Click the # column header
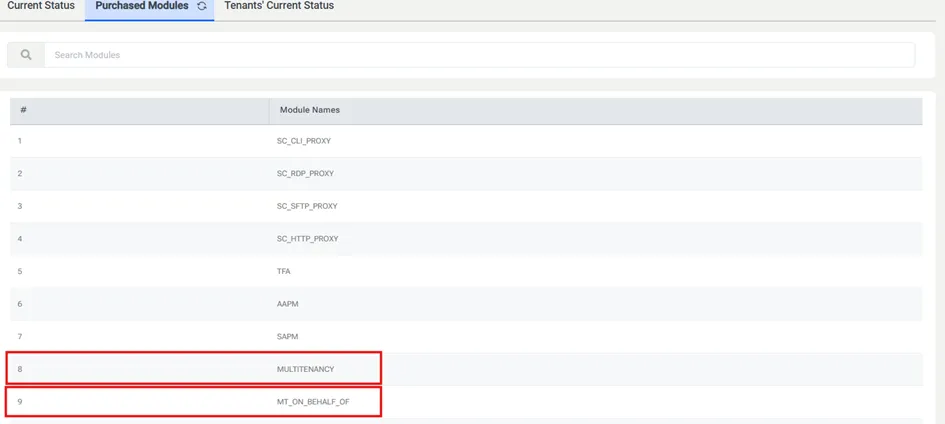945x424 pixels. (x=140, y=110)
